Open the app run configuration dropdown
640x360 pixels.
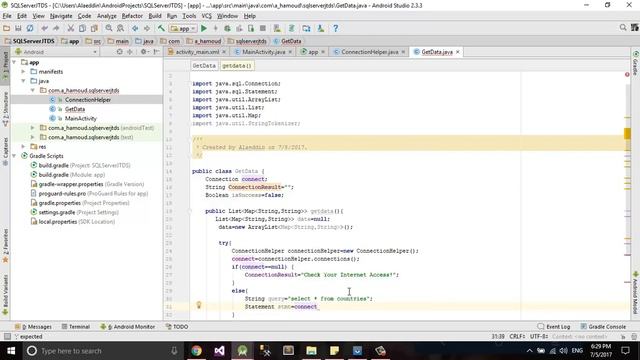coord(183,29)
